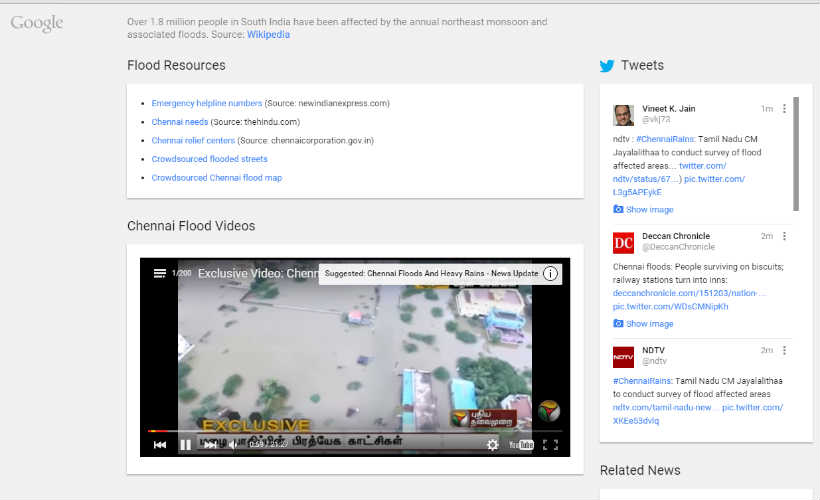Open Deccan Chronicle DC avatar

(x=623, y=243)
